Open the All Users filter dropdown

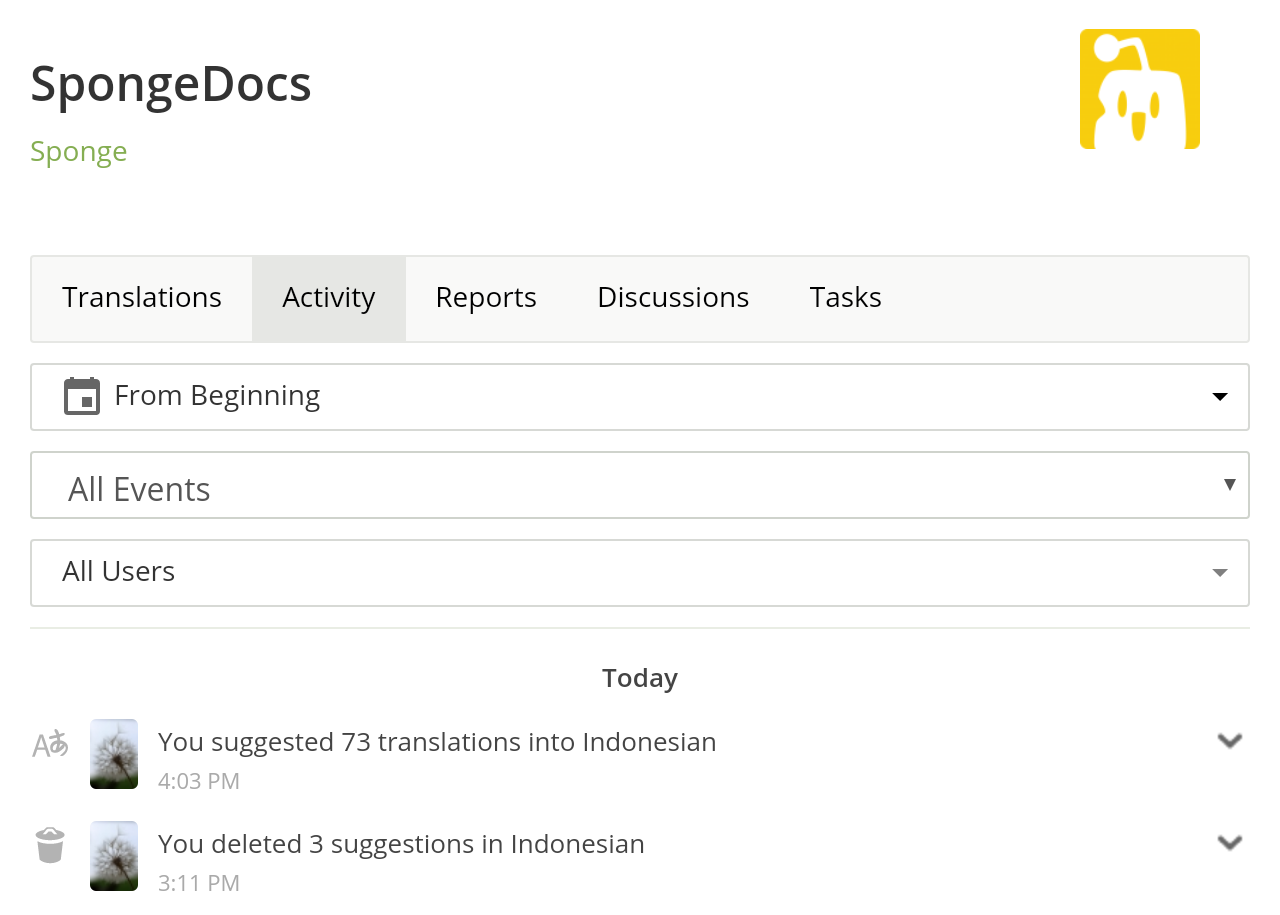click(640, 573)
